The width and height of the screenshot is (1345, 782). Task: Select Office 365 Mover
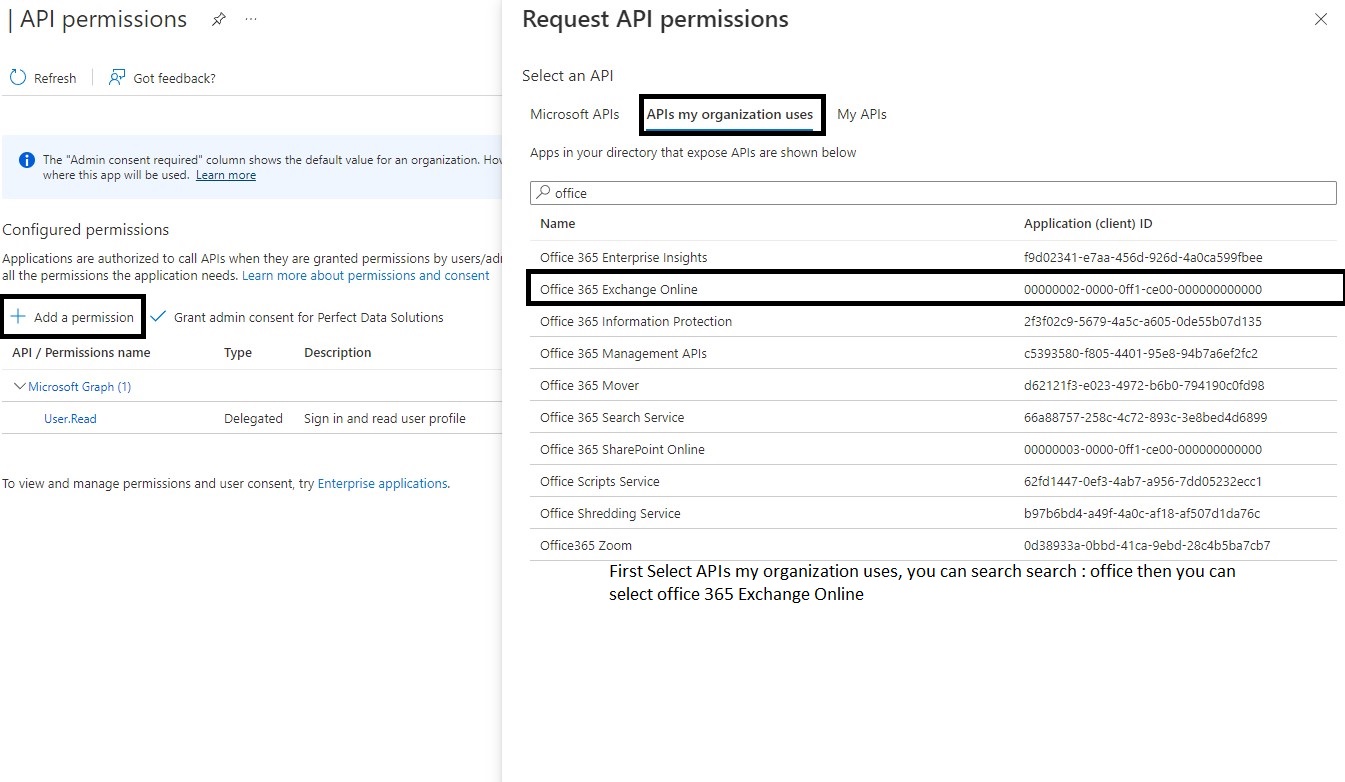click(x=933, y=385)
